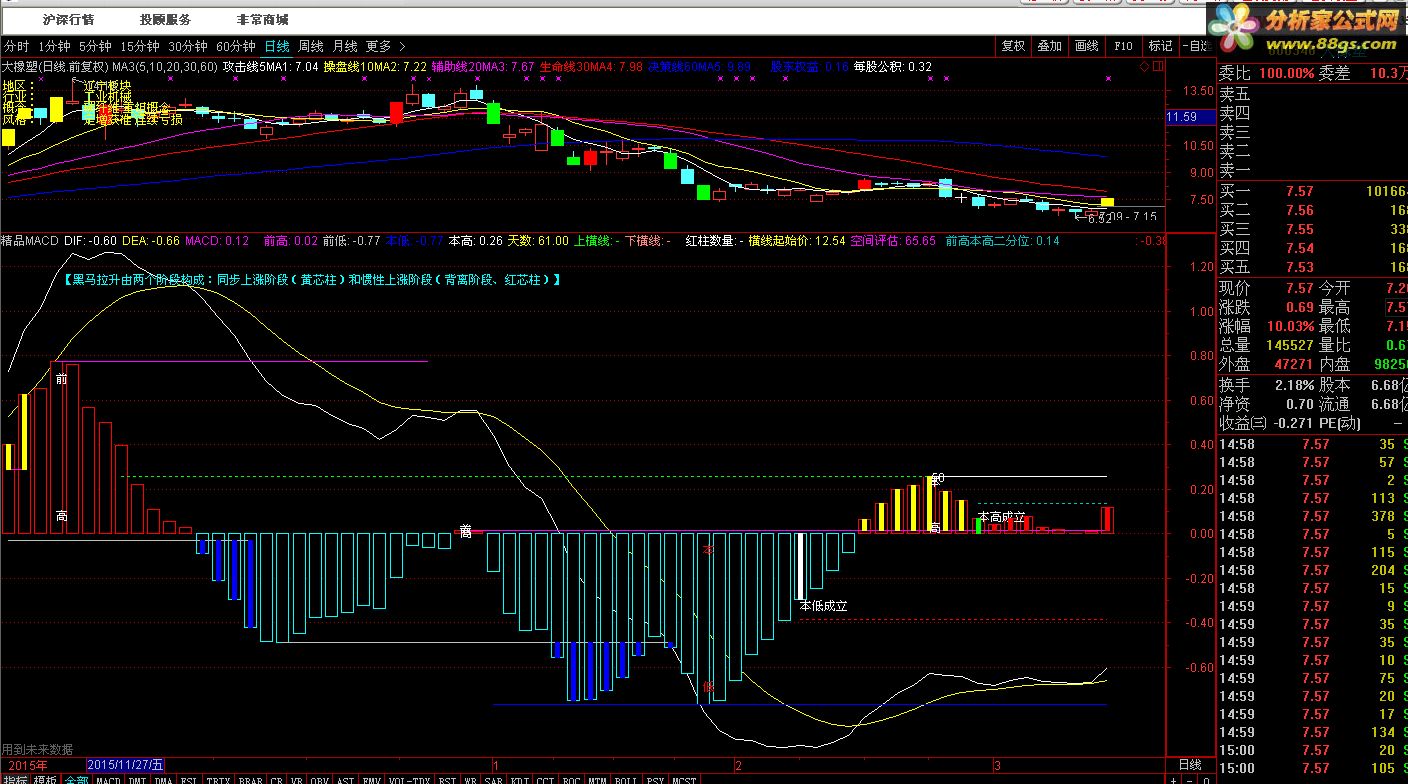
Task: Click 委比 100.00% value
Action: pyautogui.click(x=1286, y=73)
